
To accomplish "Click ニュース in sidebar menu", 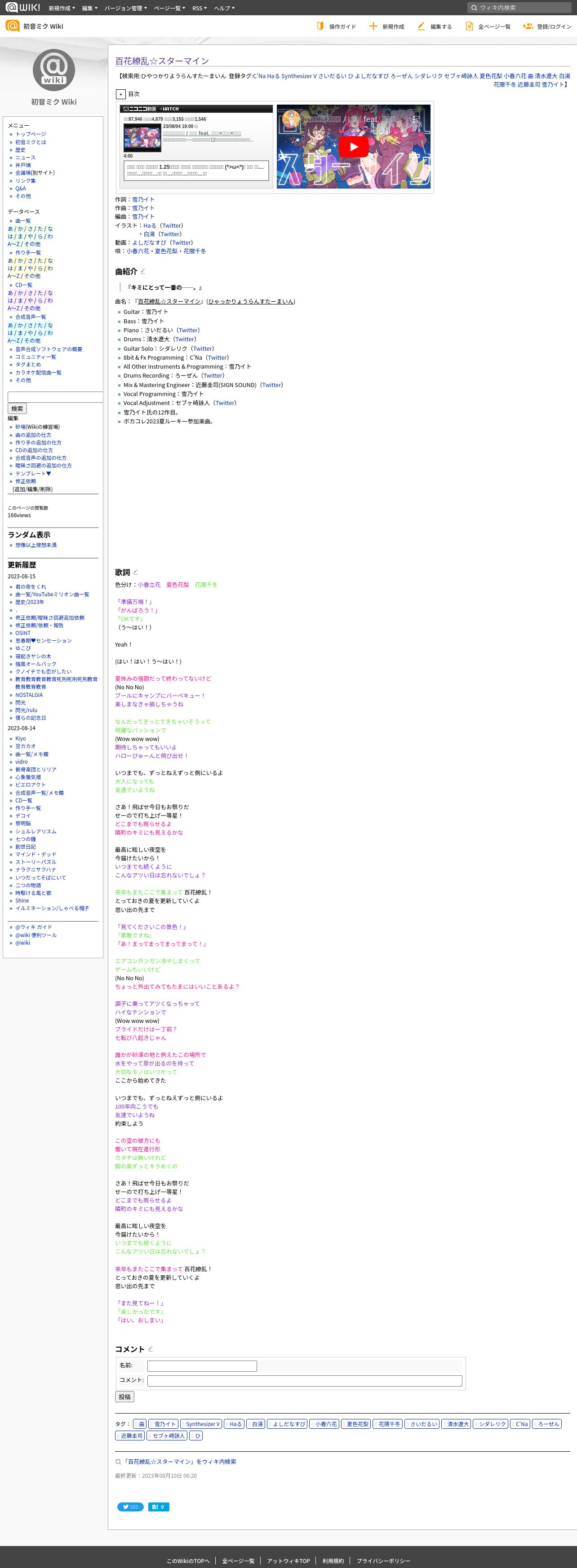I will pos(26,158).
